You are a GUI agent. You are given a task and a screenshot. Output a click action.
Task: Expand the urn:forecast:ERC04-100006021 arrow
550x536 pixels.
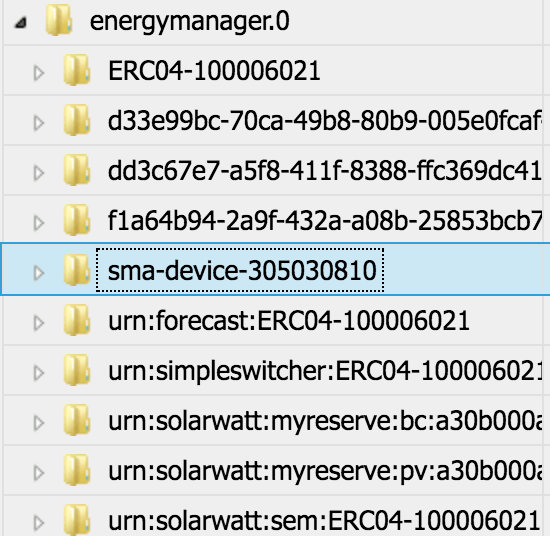click(x=39, y=323)
